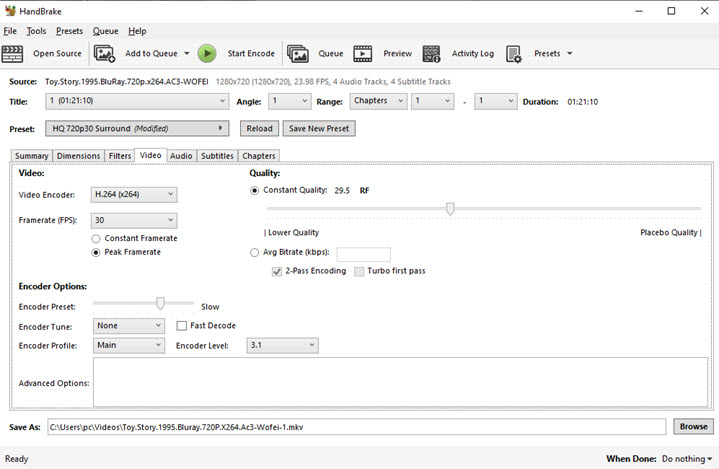Open the Range type dropdown set to Chapters
The image size is (719, 469).
(378, 101)
